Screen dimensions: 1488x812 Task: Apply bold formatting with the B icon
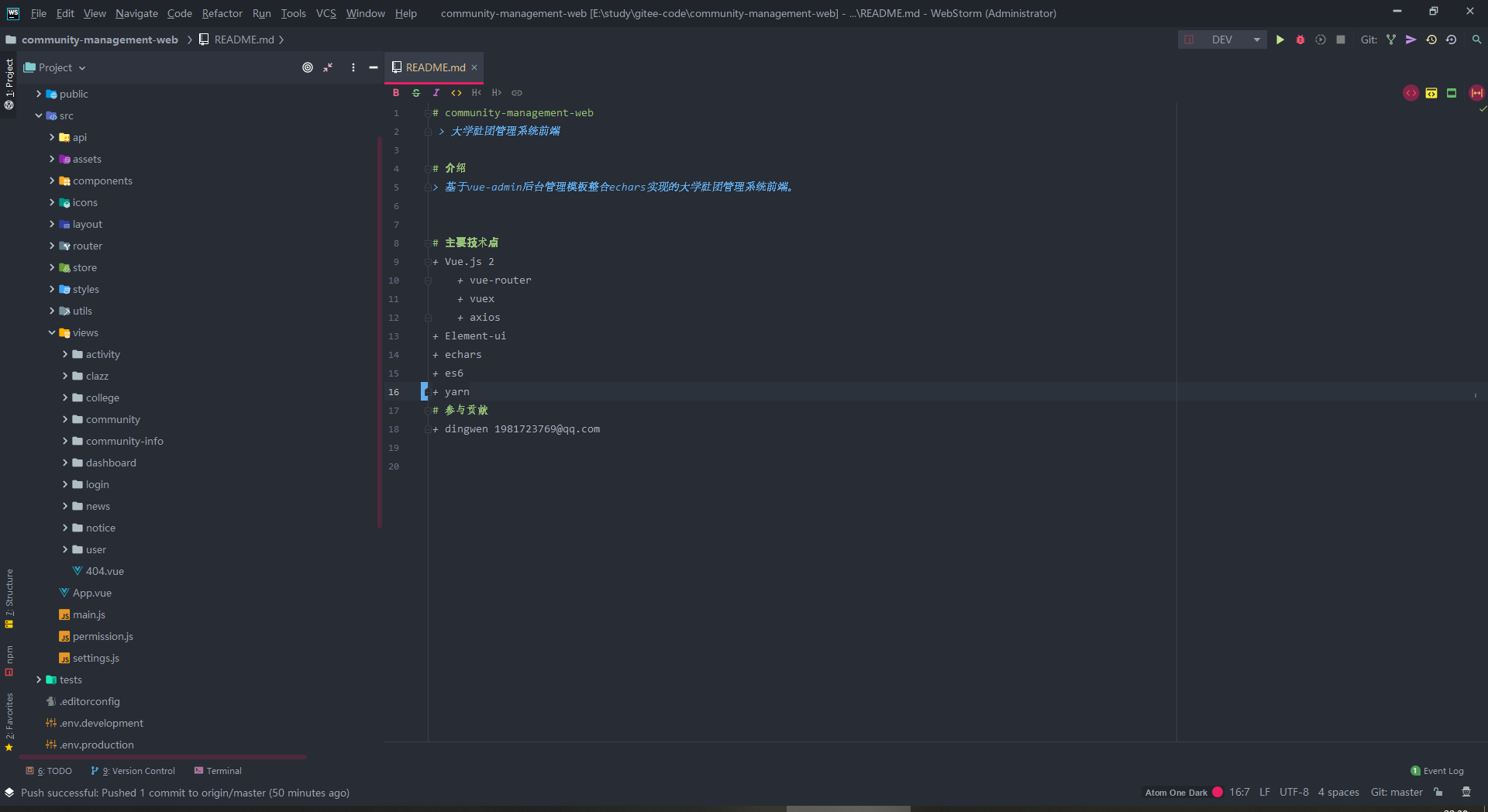point(396,92)
